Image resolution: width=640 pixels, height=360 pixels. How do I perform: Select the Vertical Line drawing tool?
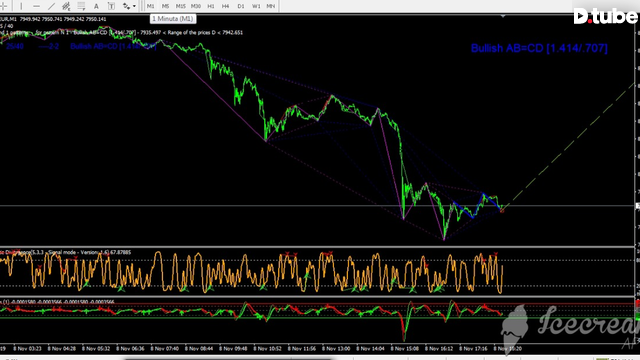[21, 6]
